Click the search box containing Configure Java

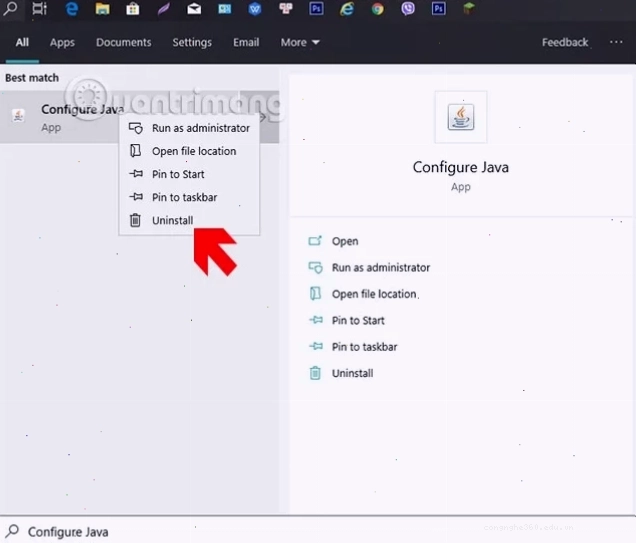(x=318, y=531)
